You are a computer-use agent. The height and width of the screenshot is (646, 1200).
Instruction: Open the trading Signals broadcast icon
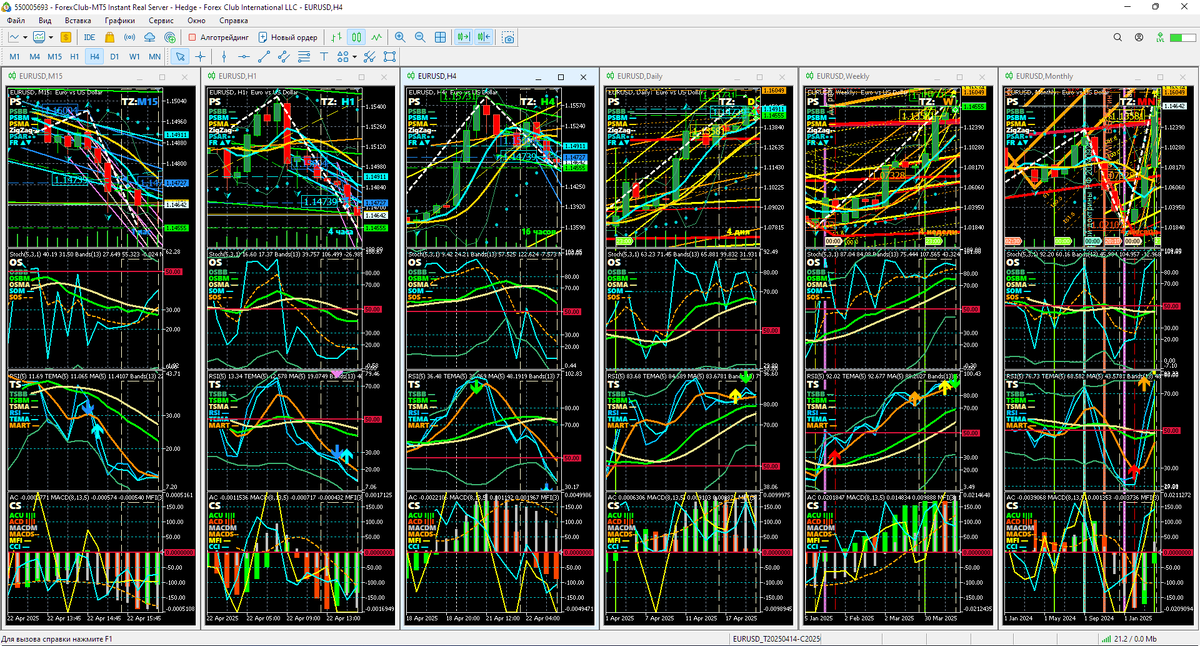130,37
